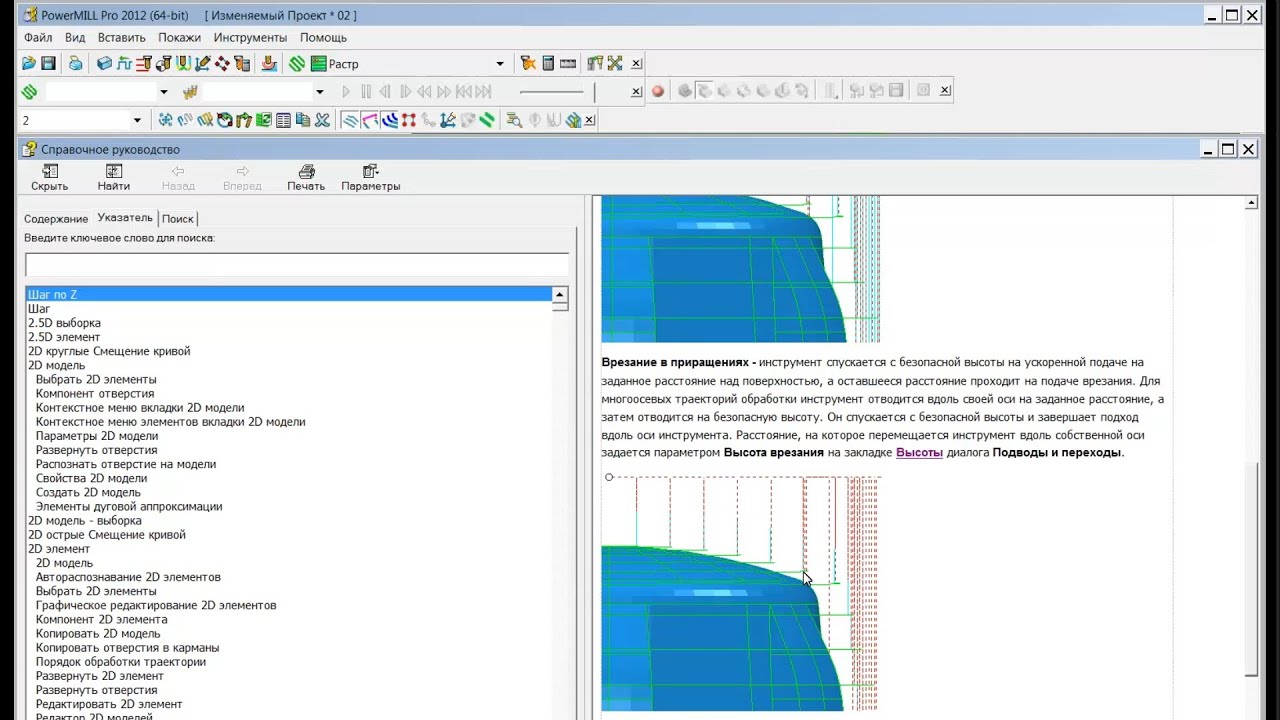Close the simulation toolbar with its X
This screenshot has width=1280, height=720.
tap(636, 92)
